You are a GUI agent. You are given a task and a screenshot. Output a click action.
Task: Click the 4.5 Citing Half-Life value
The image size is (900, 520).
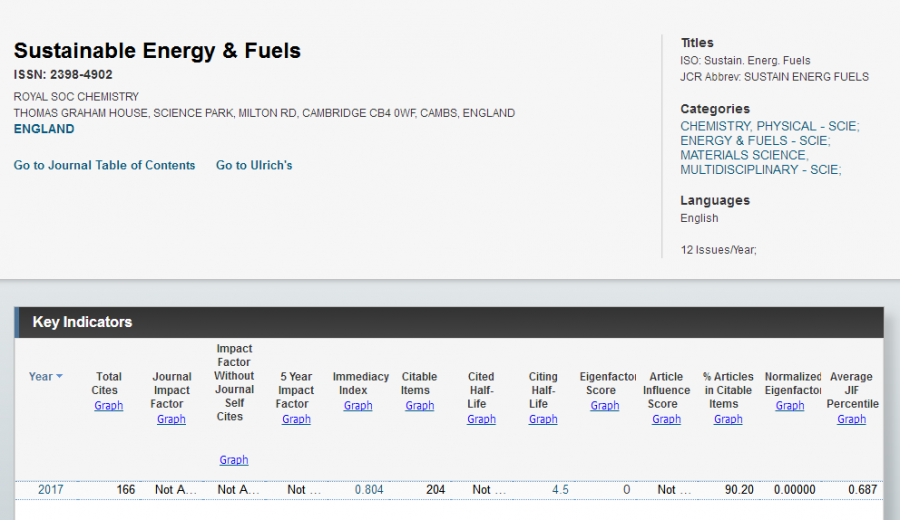point(560,490)
